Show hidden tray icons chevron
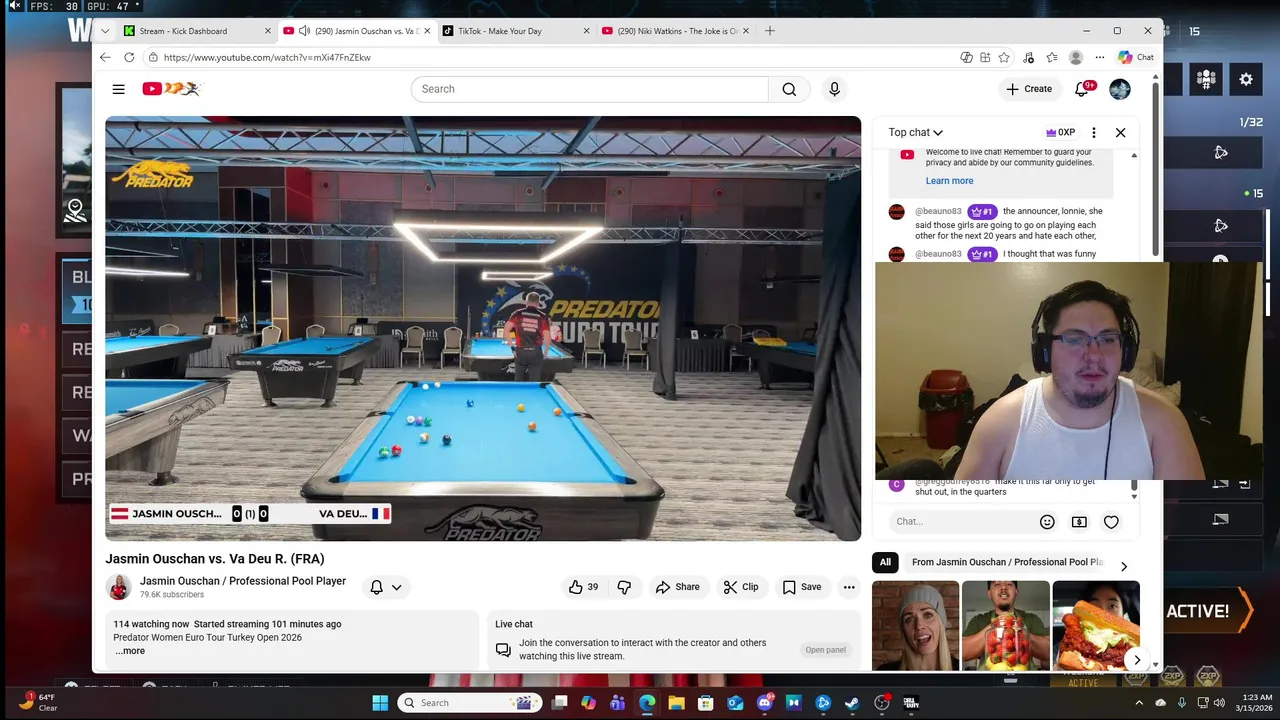The width and height of the screenshot is (1280, 720). tap(1140, 703)
